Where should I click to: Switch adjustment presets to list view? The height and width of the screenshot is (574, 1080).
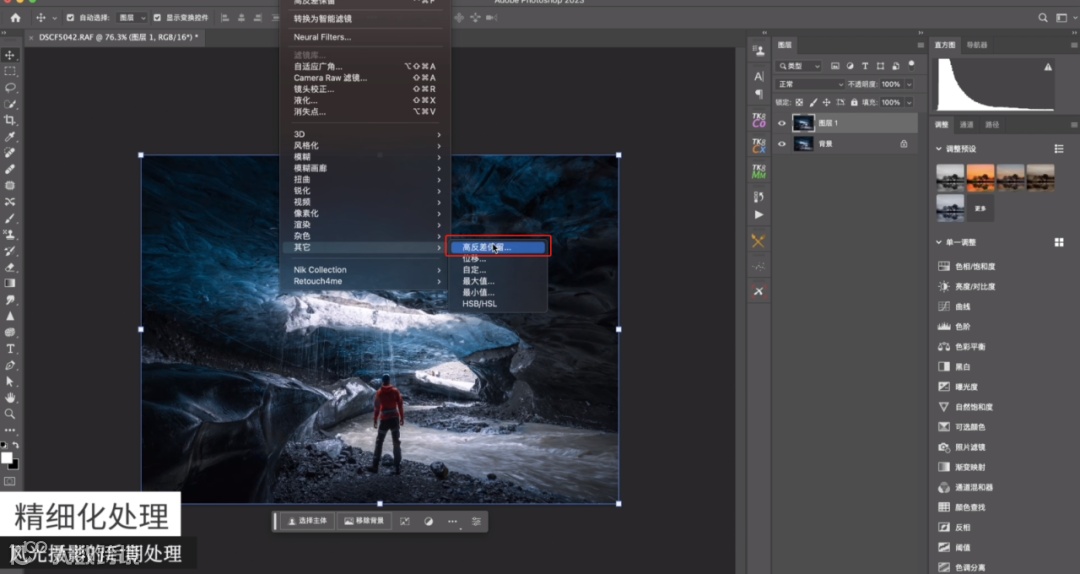[x=1059, y=149]
